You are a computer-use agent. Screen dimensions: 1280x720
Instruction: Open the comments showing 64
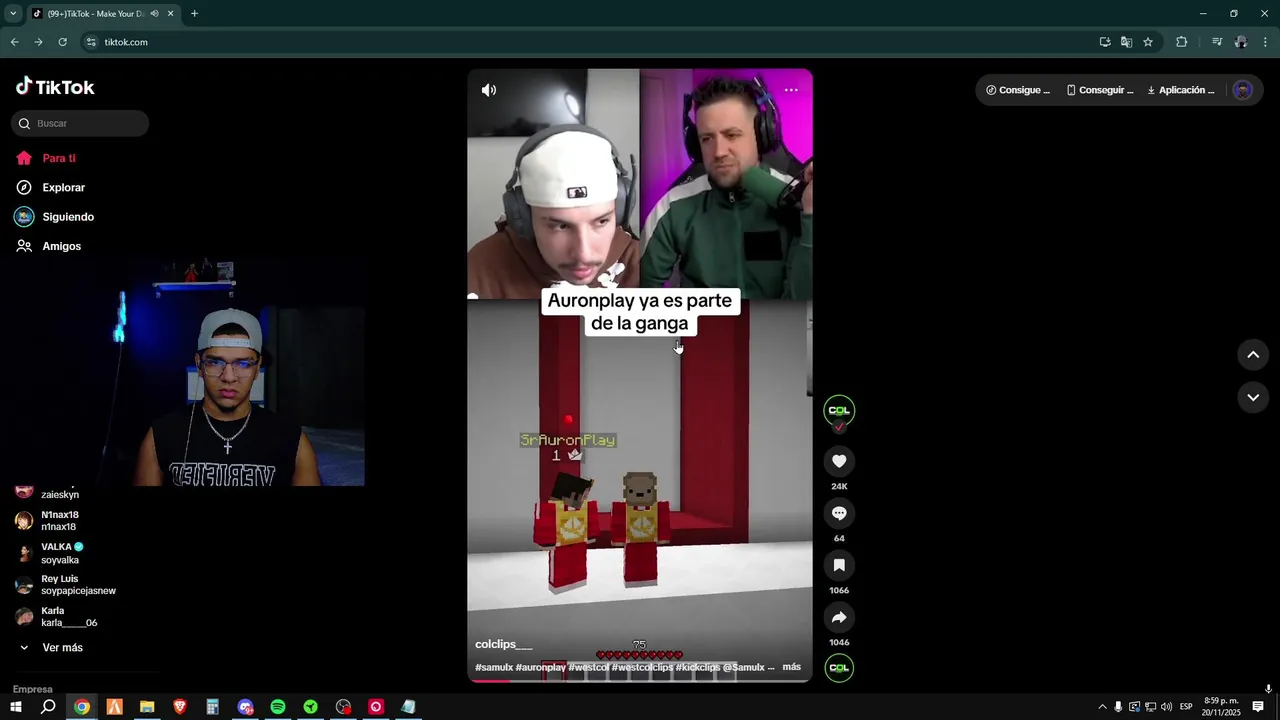point(839,513)
